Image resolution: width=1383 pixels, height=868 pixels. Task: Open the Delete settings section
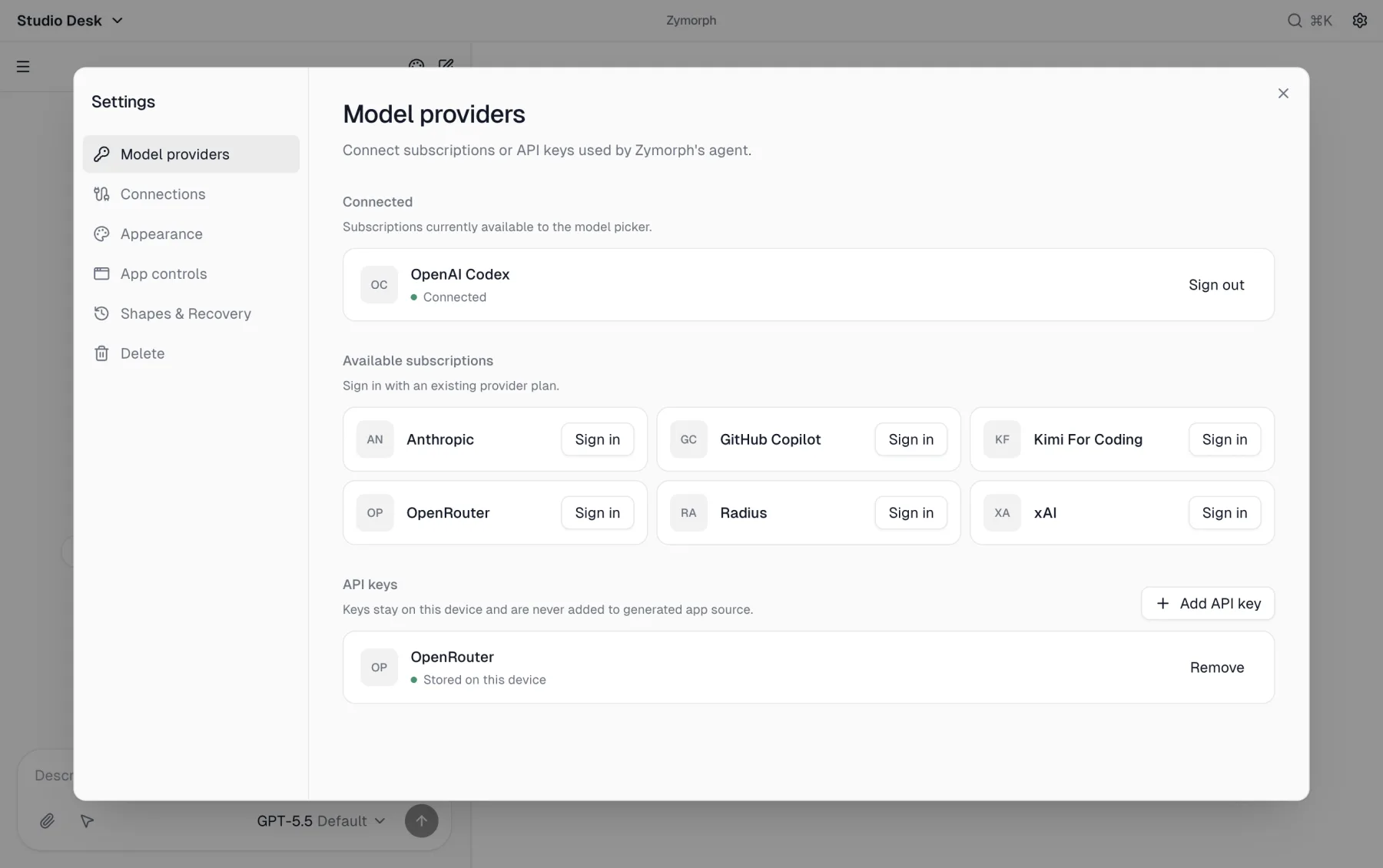pos(191,354)
